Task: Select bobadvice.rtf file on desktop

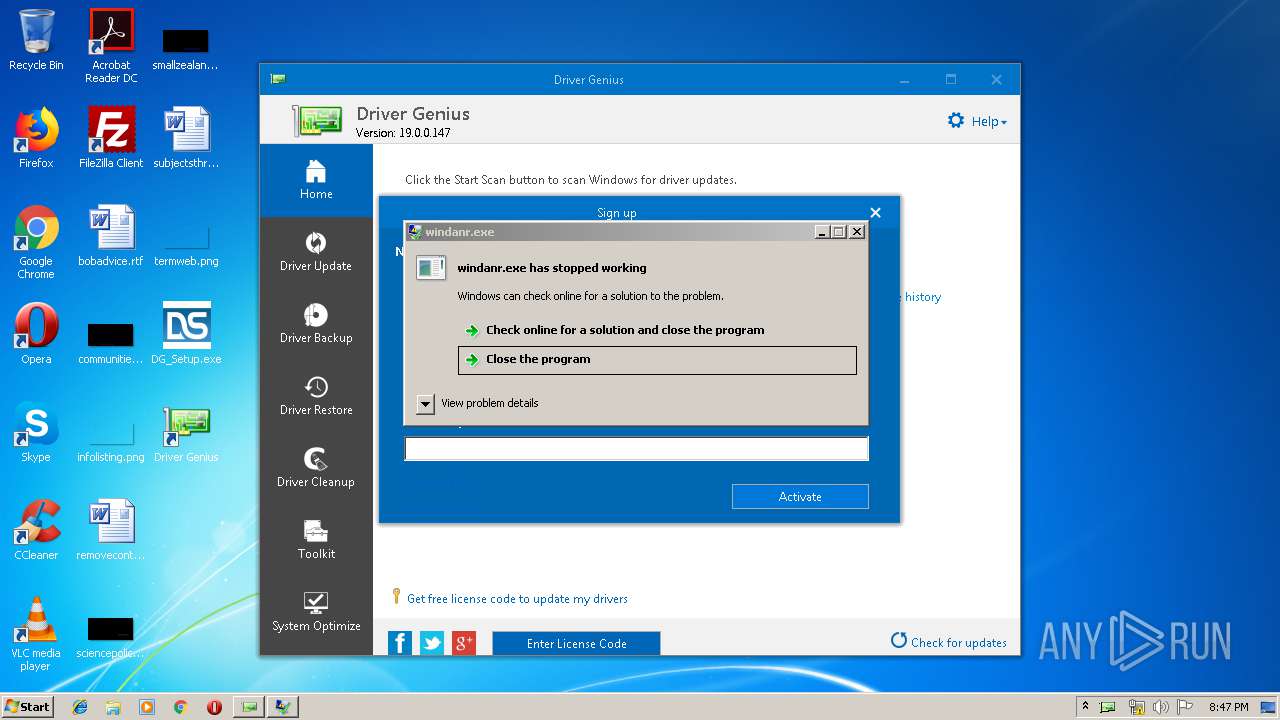Action: point(111,236)
